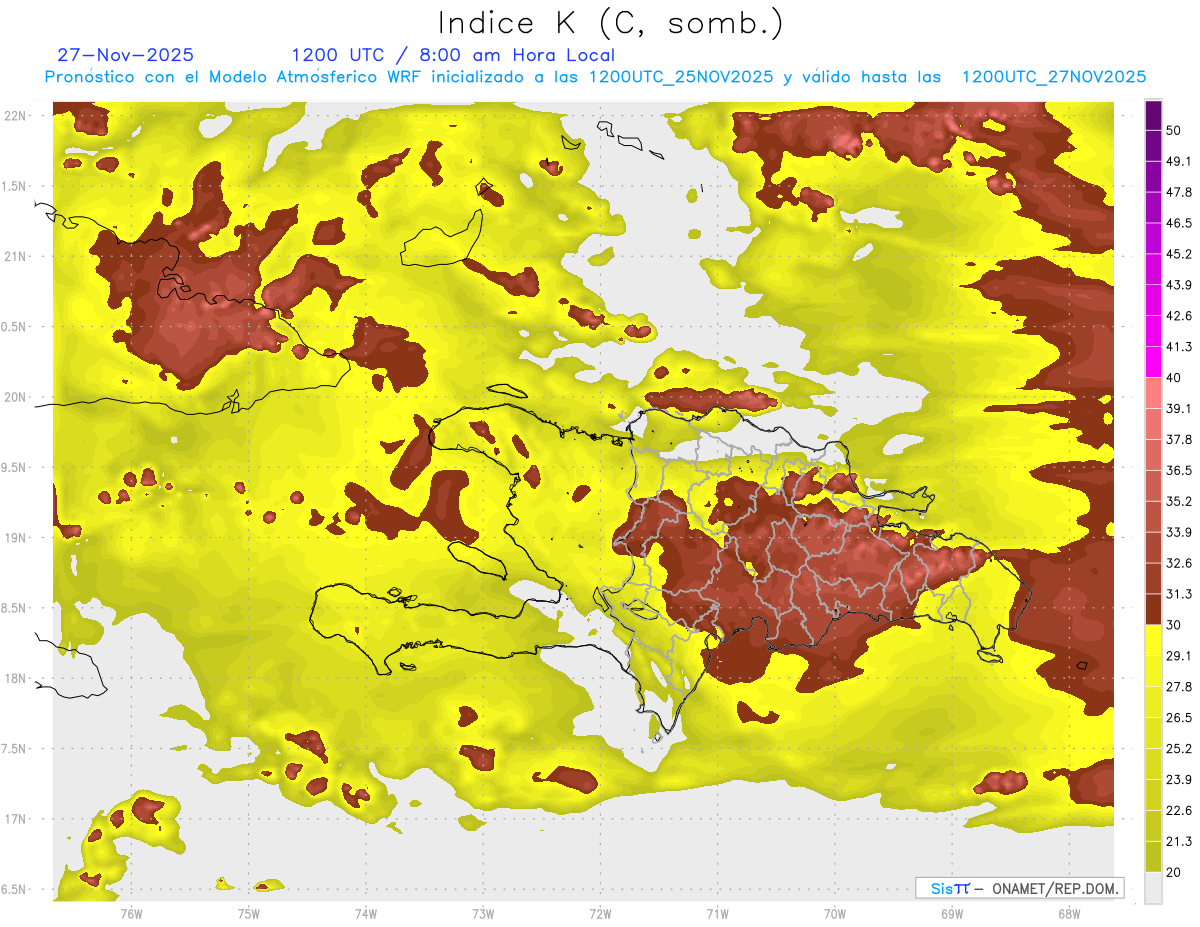Click the '19N' latitude label
Viewport: 1200px width, 927px height.
coord(17,538)
